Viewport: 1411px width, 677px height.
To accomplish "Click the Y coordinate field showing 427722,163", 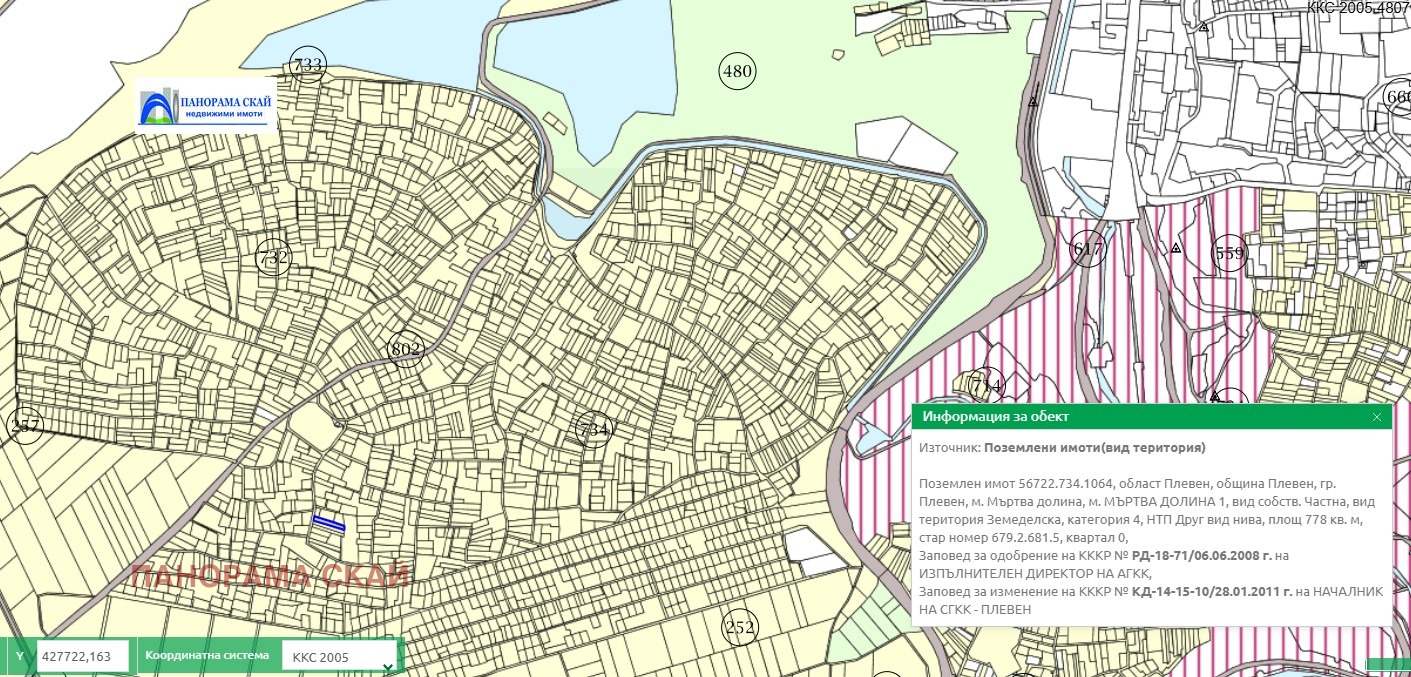I will tap(82, 657).
